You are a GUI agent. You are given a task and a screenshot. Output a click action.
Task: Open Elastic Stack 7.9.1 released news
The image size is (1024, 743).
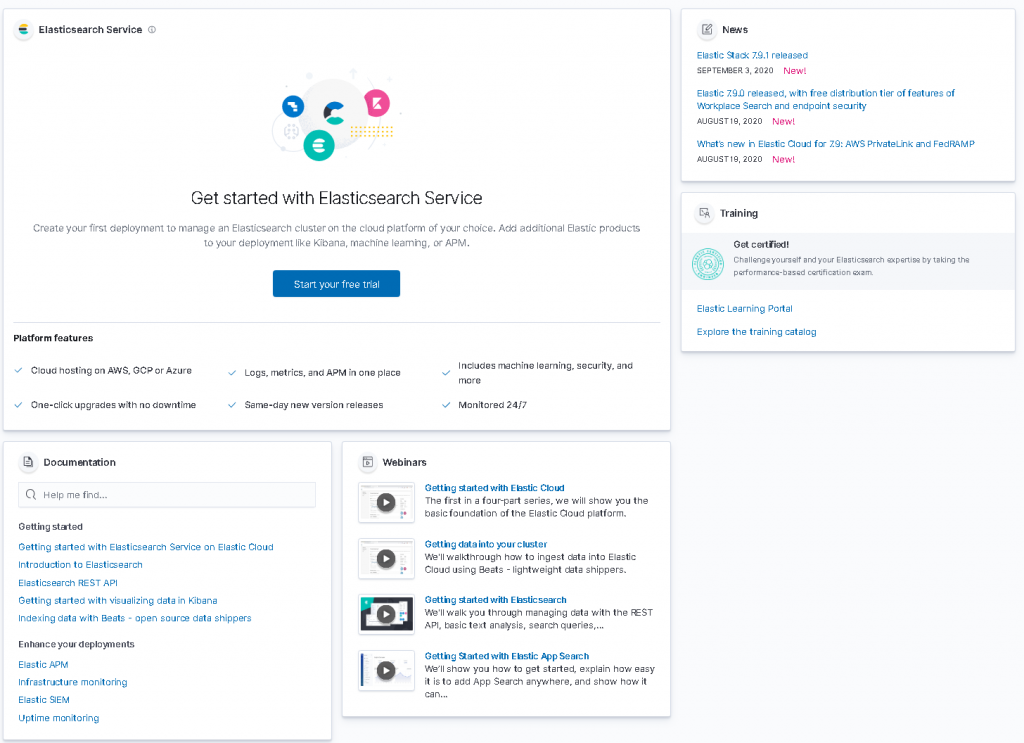pos(752,55)
